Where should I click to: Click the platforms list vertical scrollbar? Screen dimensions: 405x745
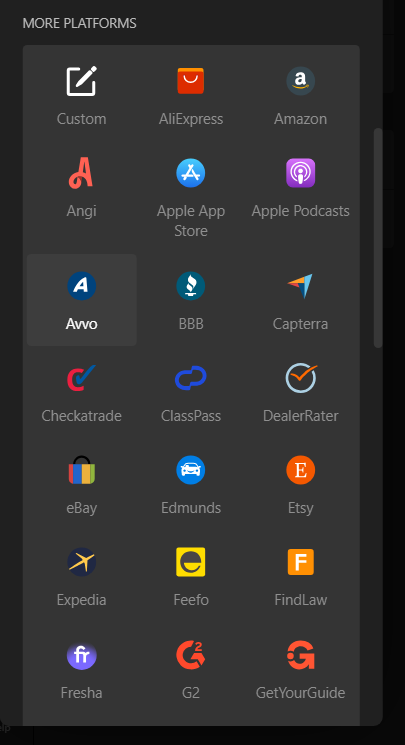(x=378, y=238)
